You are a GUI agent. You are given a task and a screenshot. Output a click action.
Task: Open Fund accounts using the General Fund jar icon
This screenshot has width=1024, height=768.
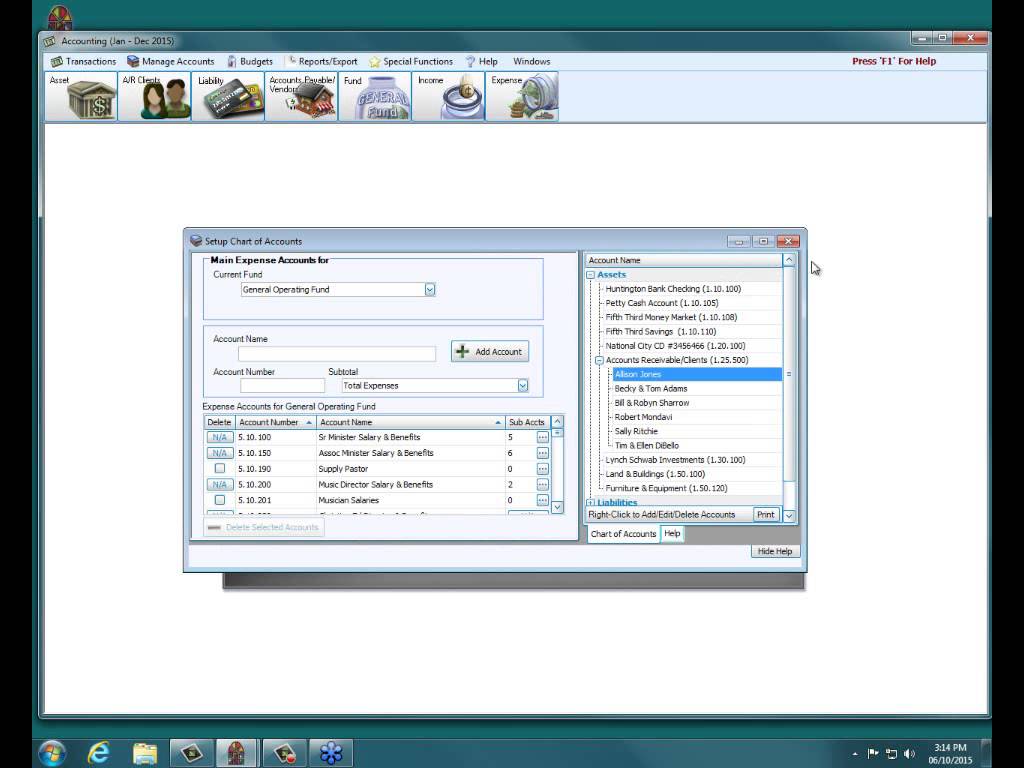(376, 96)
